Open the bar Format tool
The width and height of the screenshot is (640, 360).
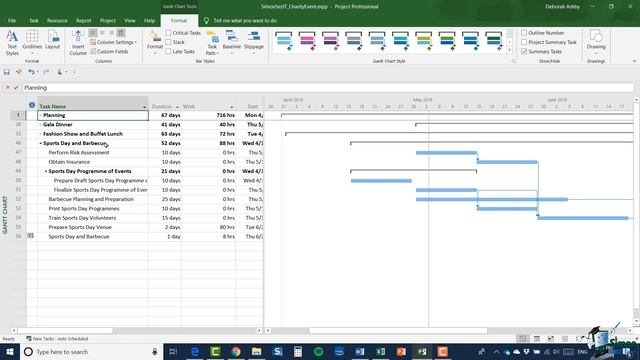155,42
